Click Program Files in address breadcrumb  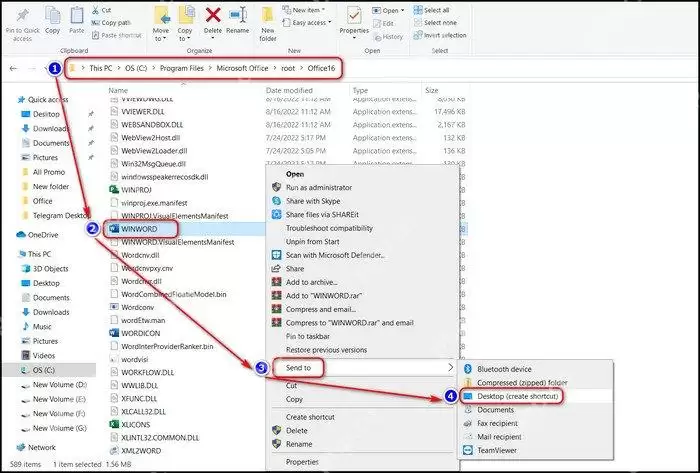[x=182, y=68]
